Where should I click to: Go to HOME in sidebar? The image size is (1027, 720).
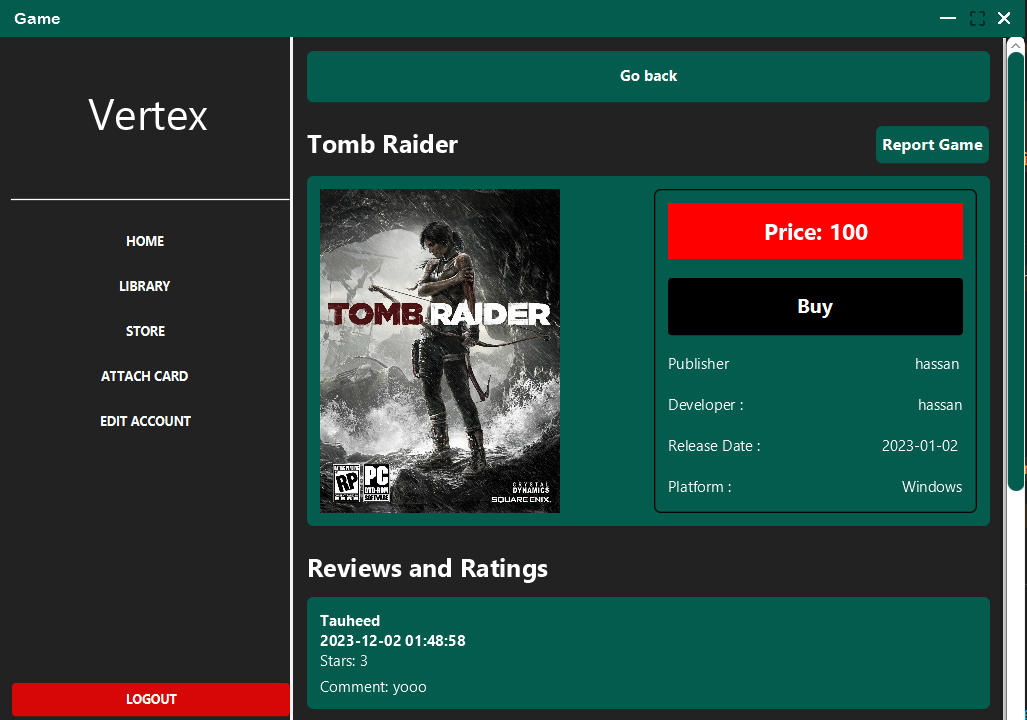145,241
